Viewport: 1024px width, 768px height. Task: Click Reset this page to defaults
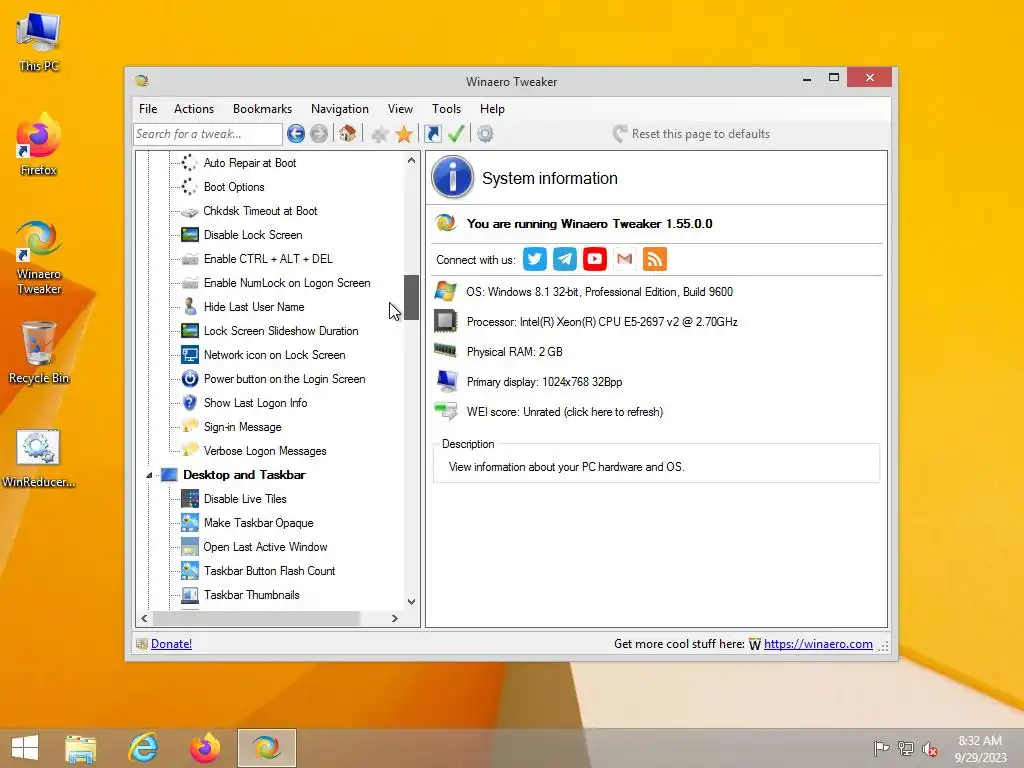click(691, 134)
